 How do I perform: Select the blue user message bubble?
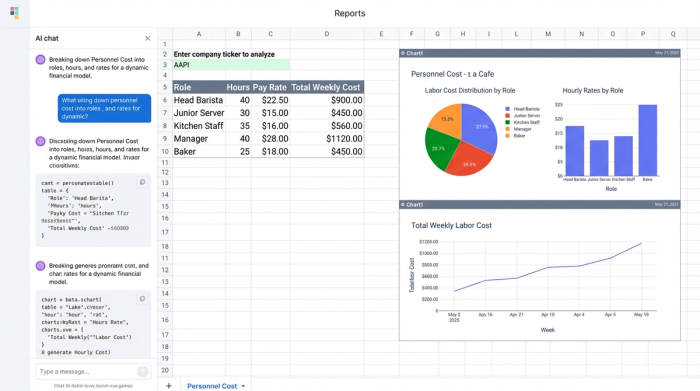coord(104,108)
